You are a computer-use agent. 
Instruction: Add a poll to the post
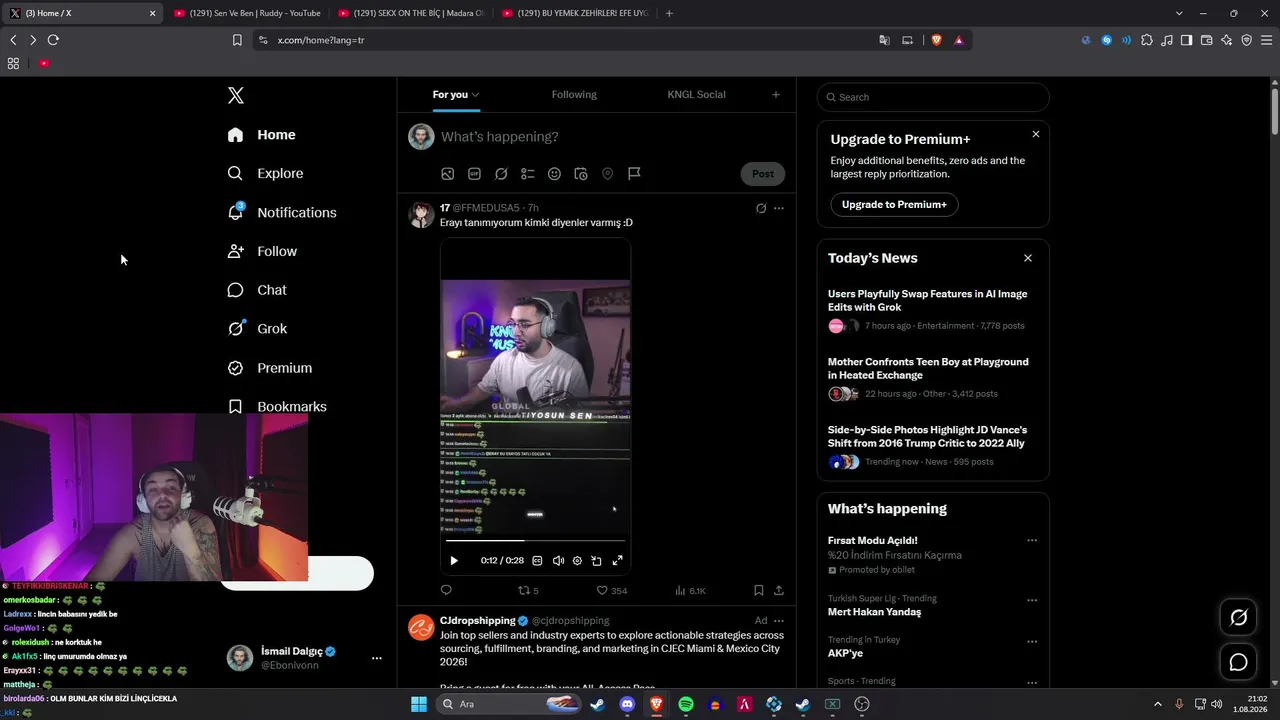click(528, 174)
